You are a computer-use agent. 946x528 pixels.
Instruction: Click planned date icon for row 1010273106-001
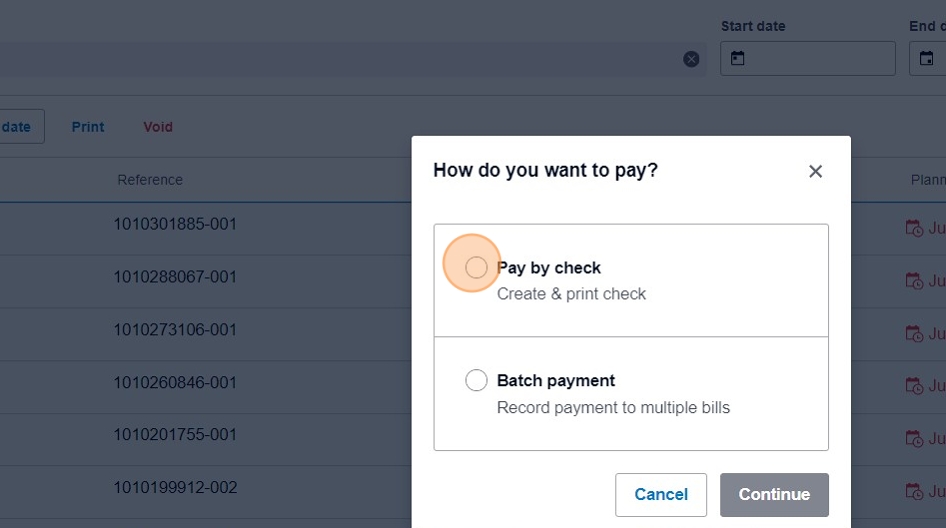(x=914, y=334)
